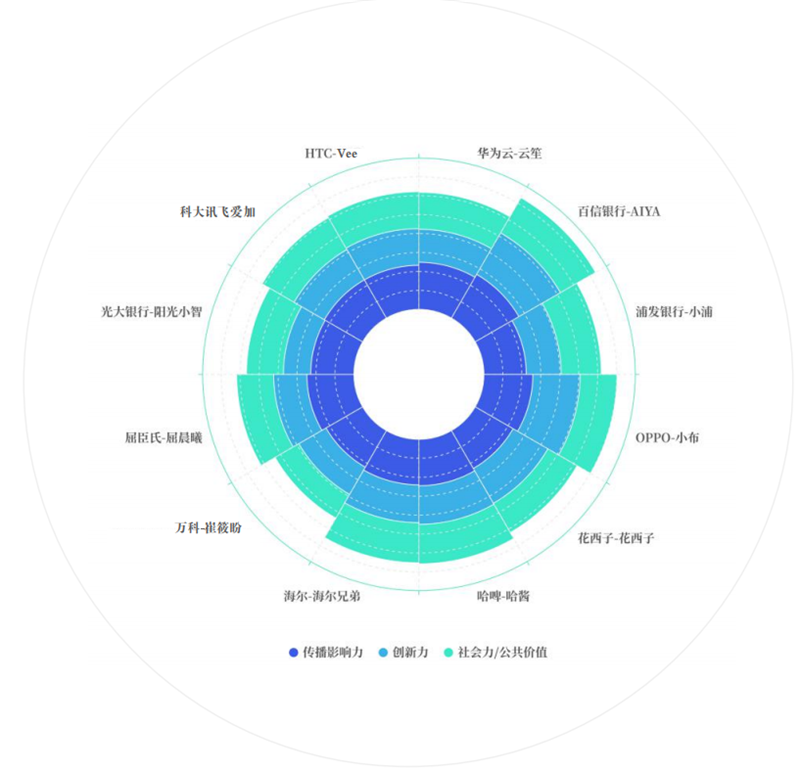Screen dimensions: 800x770
Task: Click the dark blue inner segment for 华为云-云笙
Action: [x=443, y=287]
